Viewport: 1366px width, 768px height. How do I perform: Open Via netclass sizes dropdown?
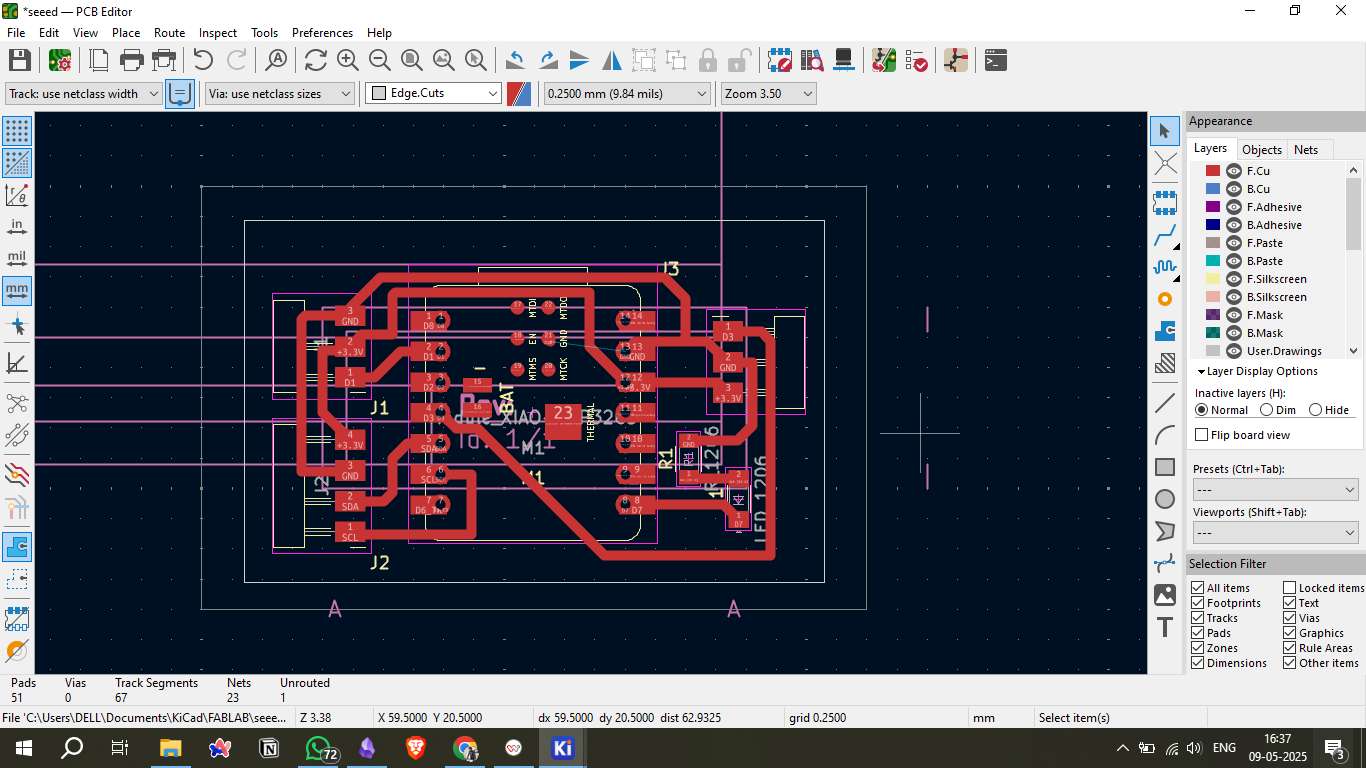(280, 93)
